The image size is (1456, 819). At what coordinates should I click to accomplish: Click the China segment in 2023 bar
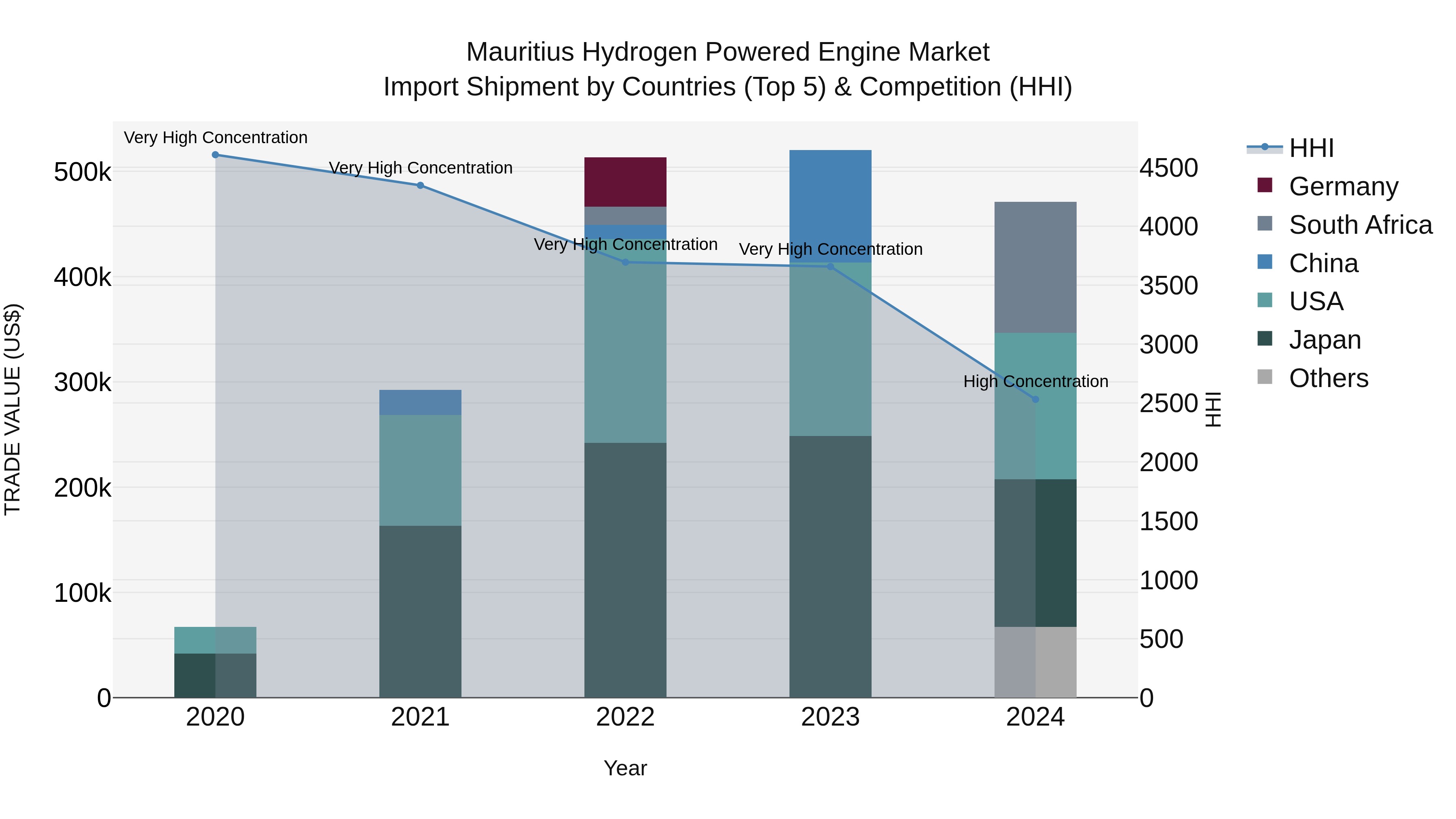pos(830,206)
